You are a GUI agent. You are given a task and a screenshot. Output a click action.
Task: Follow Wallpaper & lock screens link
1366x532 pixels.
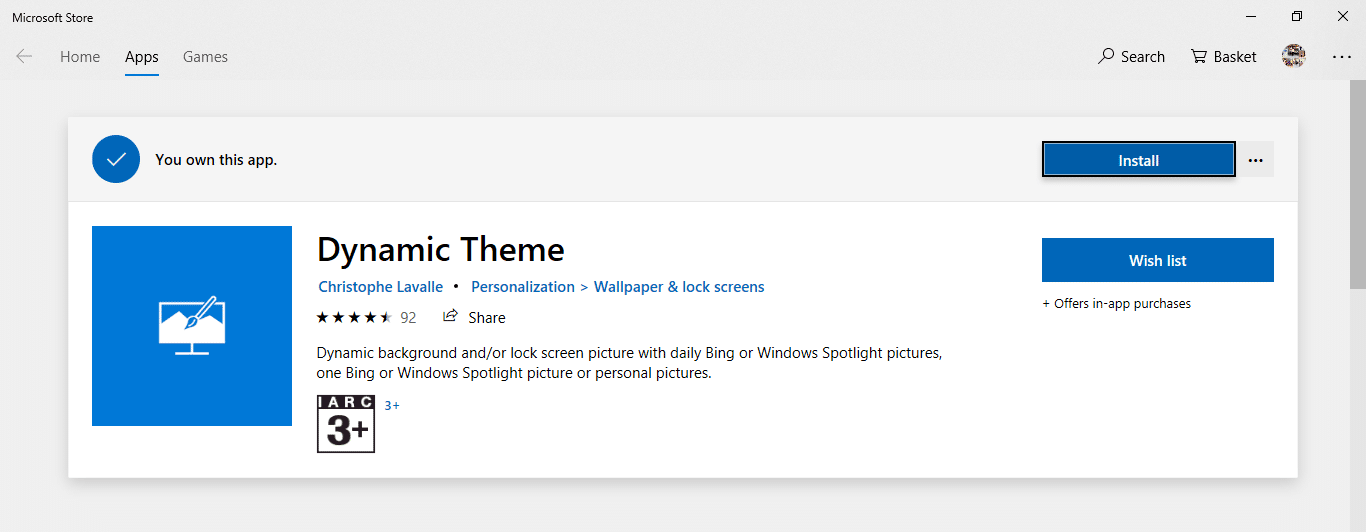[x=679, y=287]
